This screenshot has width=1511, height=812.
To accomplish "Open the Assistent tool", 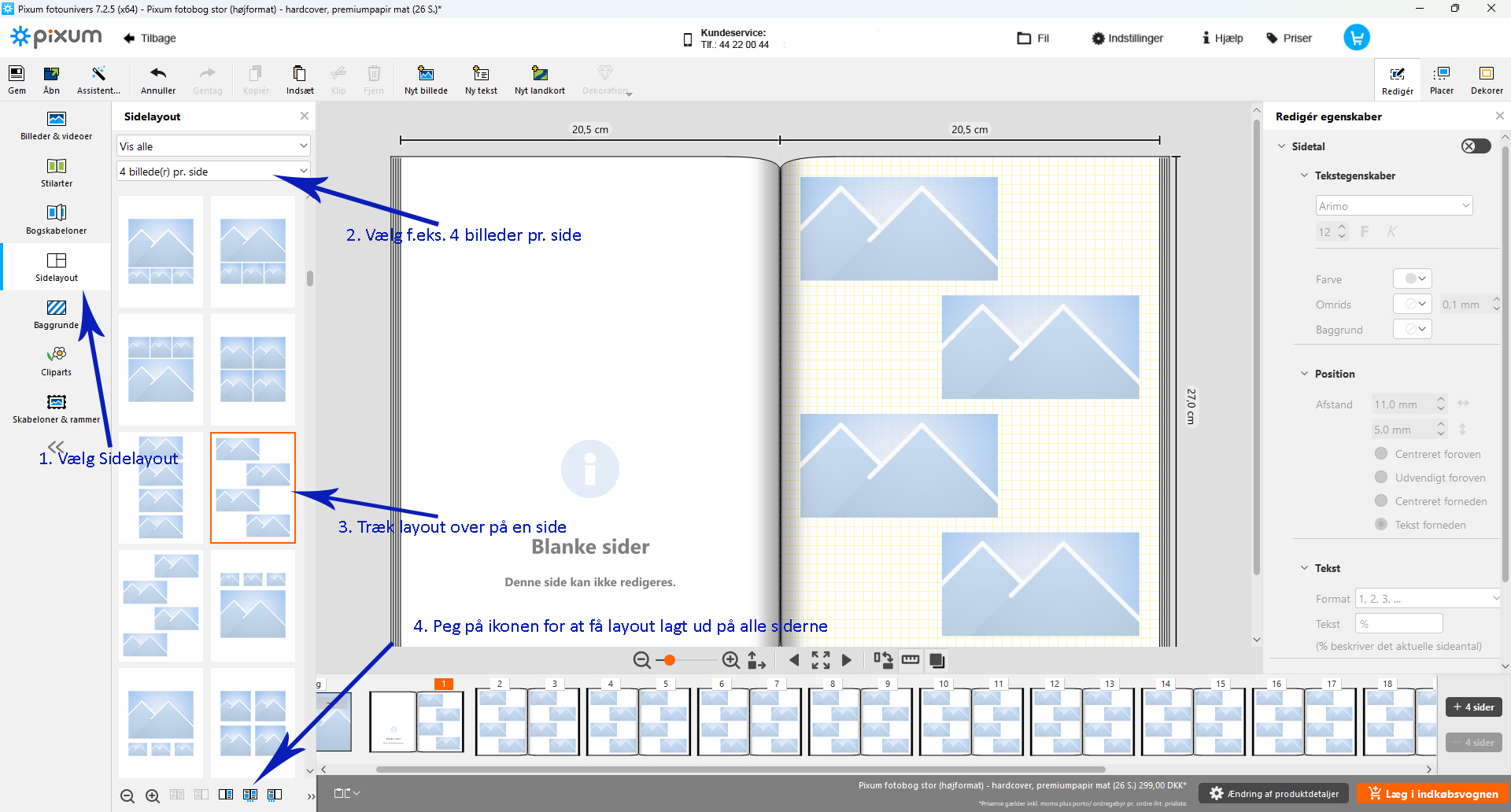I will tap(98, 79).
